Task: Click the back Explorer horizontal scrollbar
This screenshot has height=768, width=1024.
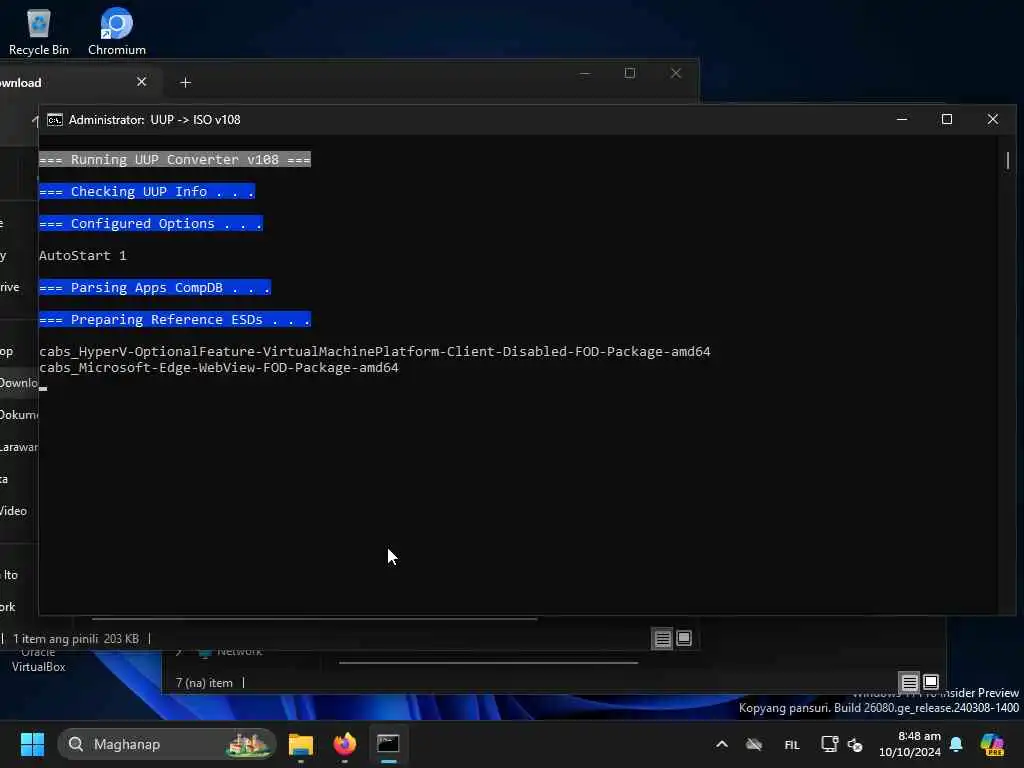Action: (488, 663)
